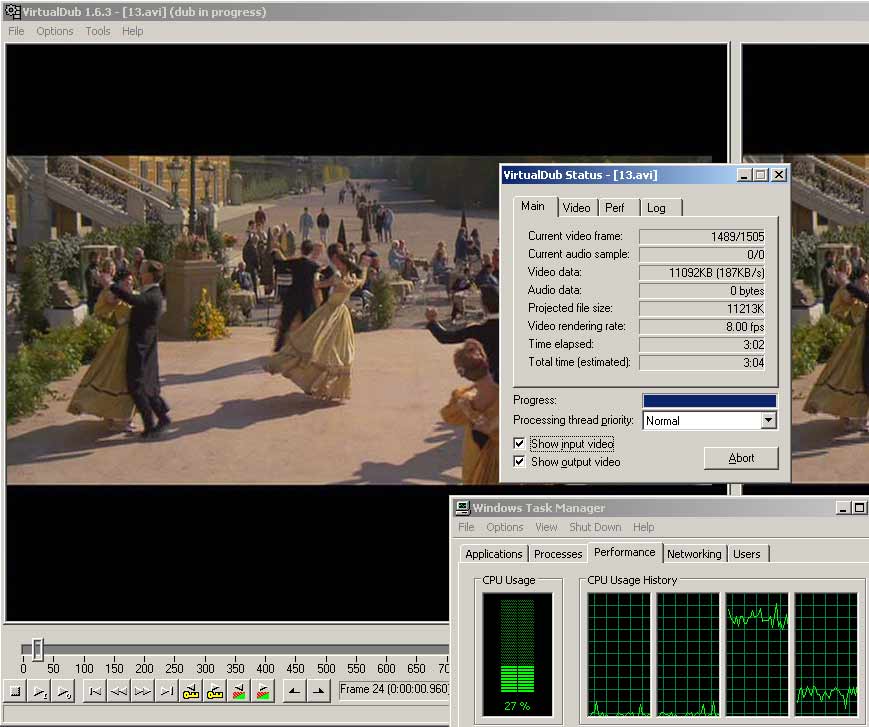Image resolution: width=869 pixels, height=727 pixels.
Task: Click the Stop button in VirtualDub toolbar
Action: click(x=16, y=691)
